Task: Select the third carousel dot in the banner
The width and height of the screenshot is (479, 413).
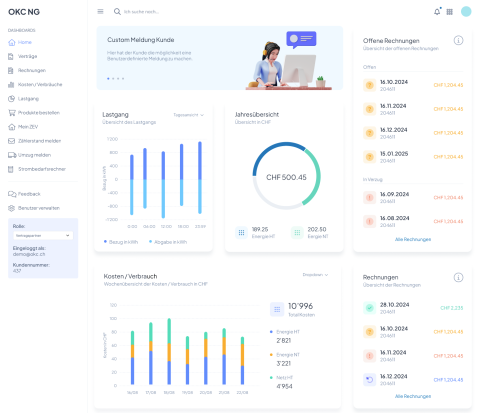Action: pyautogui.click(x=118, y=79)
